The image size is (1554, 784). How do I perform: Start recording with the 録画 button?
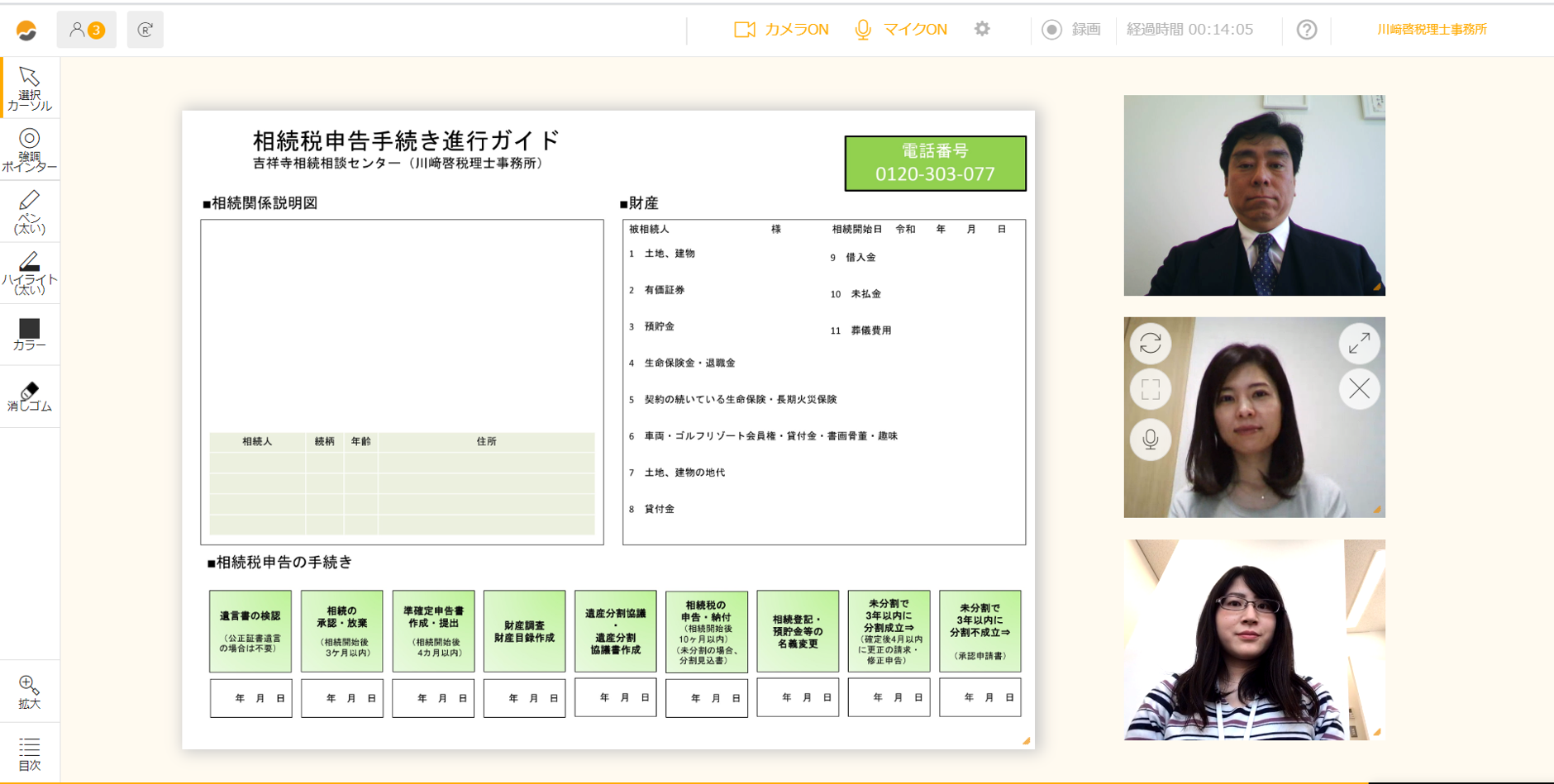[1071, 30]
